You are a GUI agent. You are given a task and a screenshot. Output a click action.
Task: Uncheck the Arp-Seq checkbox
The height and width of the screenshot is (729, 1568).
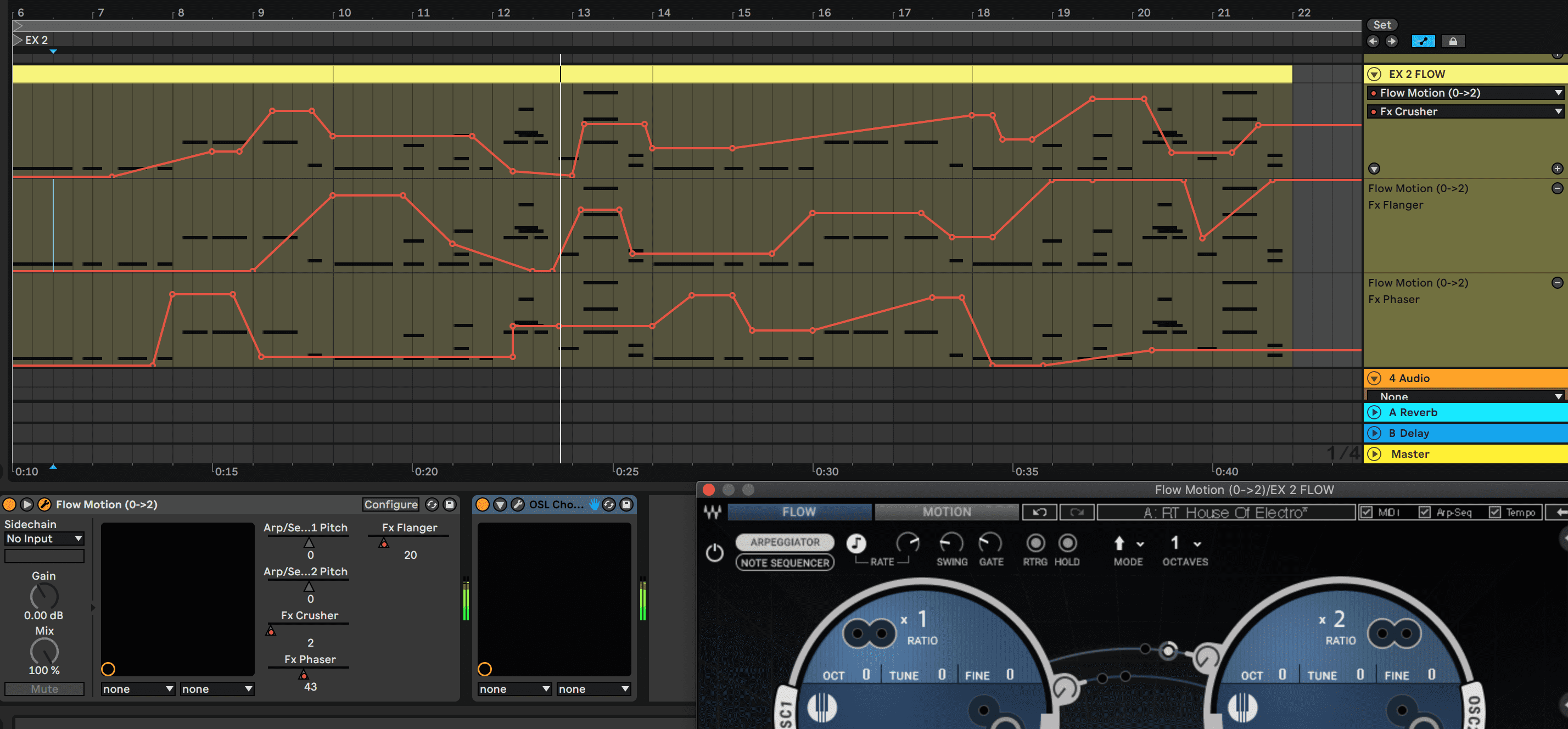[1424, 512]
